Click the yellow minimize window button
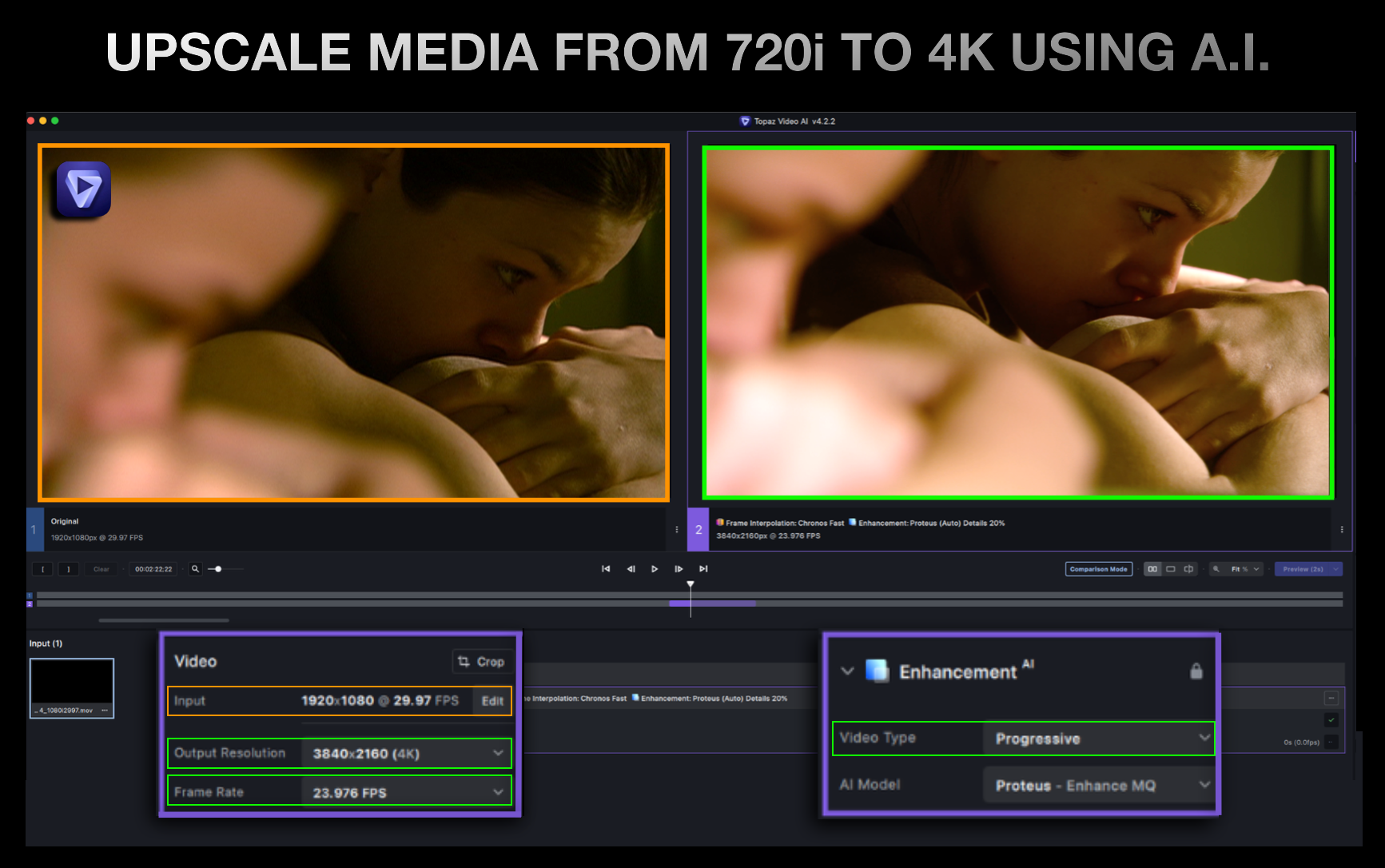The image size is (1385, 868). [43, 121]
